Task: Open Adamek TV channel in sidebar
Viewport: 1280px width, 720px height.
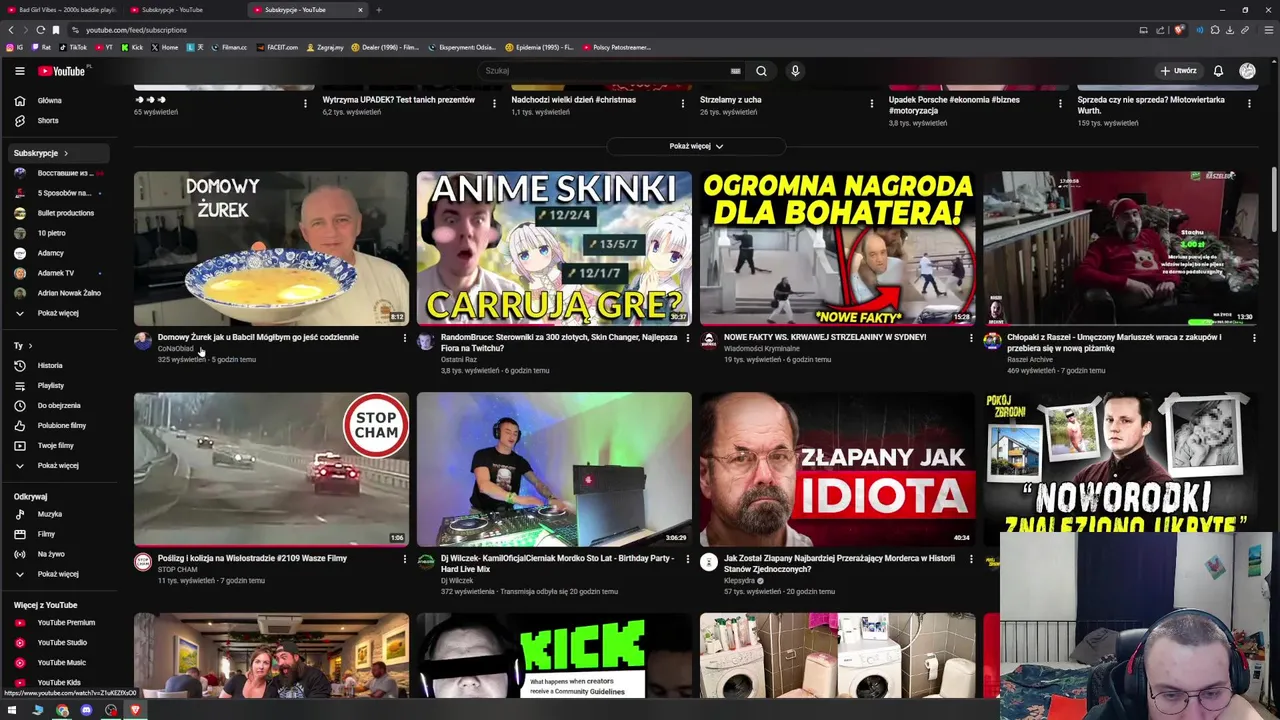Action: pyautogui.click(x=60, y=273)
